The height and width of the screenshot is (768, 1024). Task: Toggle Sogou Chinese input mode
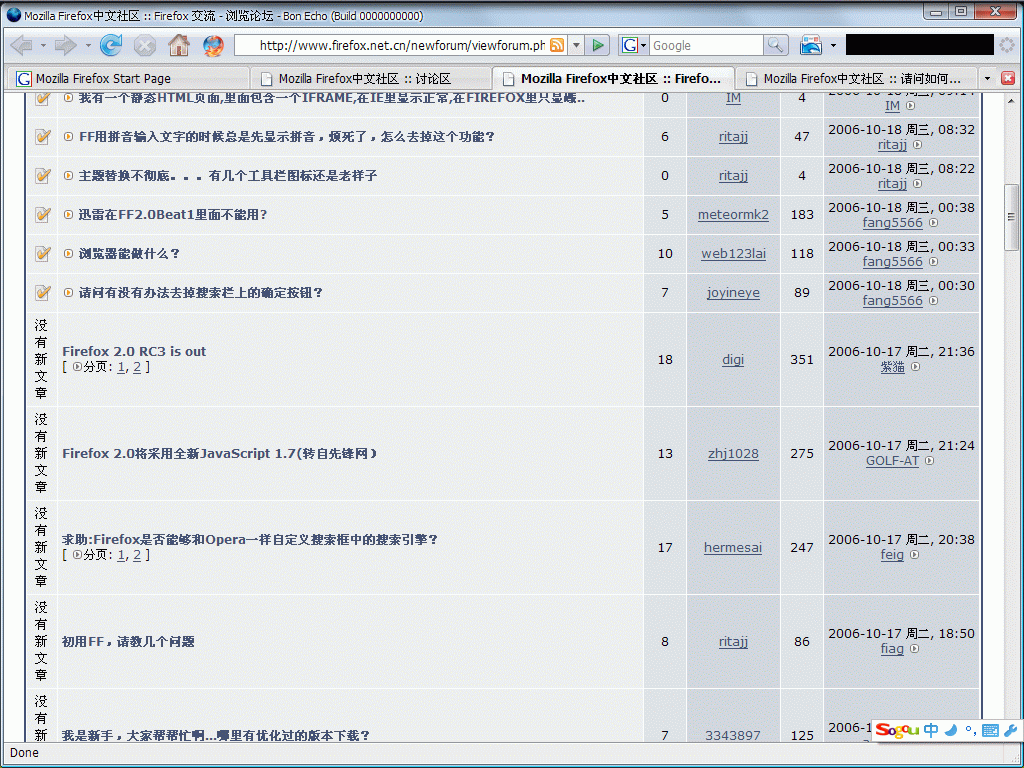point(931,730)
